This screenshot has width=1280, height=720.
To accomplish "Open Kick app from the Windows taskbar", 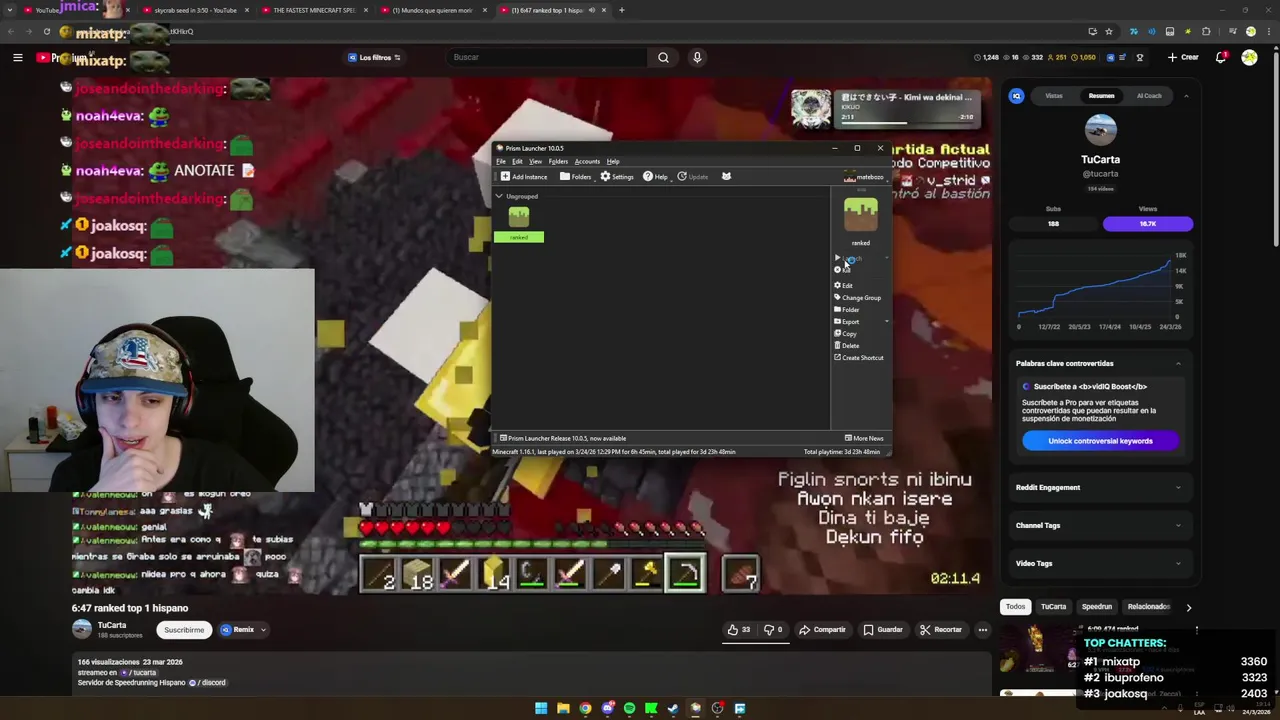I will click(x=651, y=709).
